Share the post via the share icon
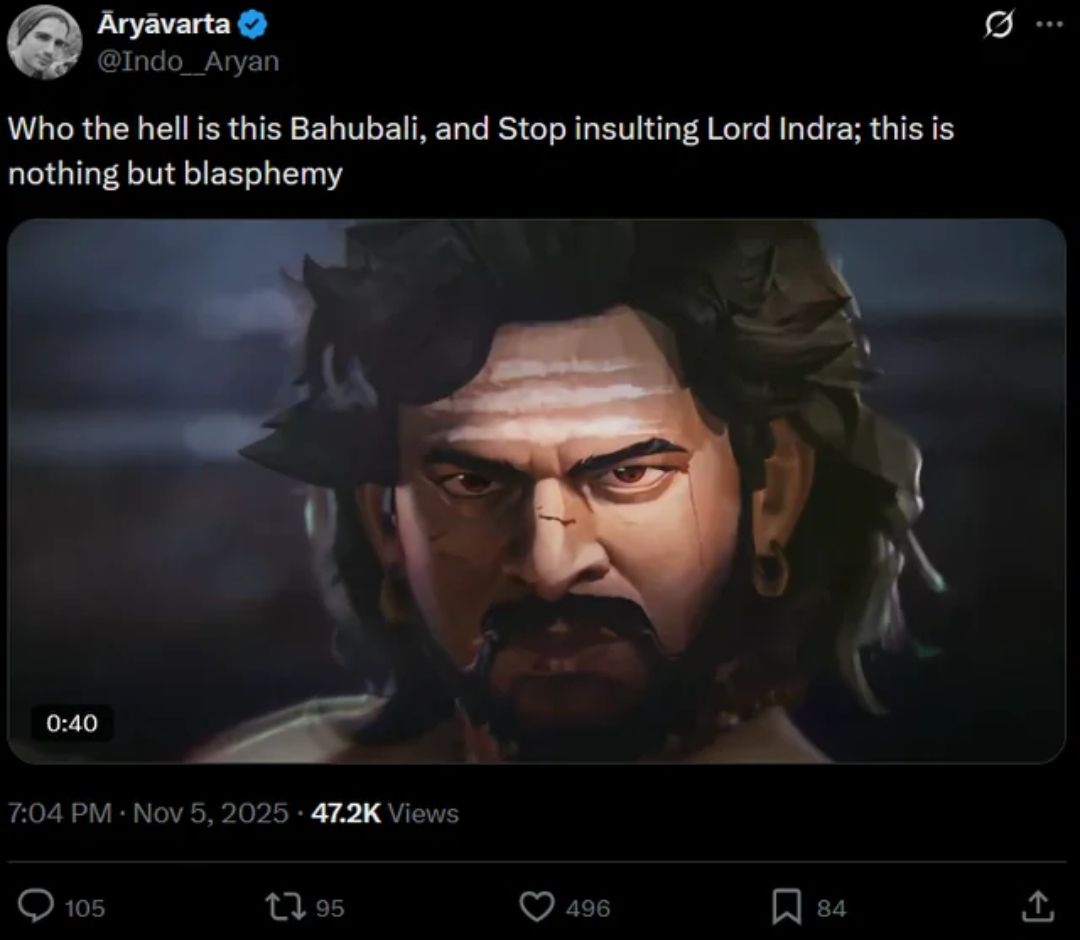Image resolution: width=1080 pixels, height=940 pixels. pyautogui.click(x=1036, y=906)
